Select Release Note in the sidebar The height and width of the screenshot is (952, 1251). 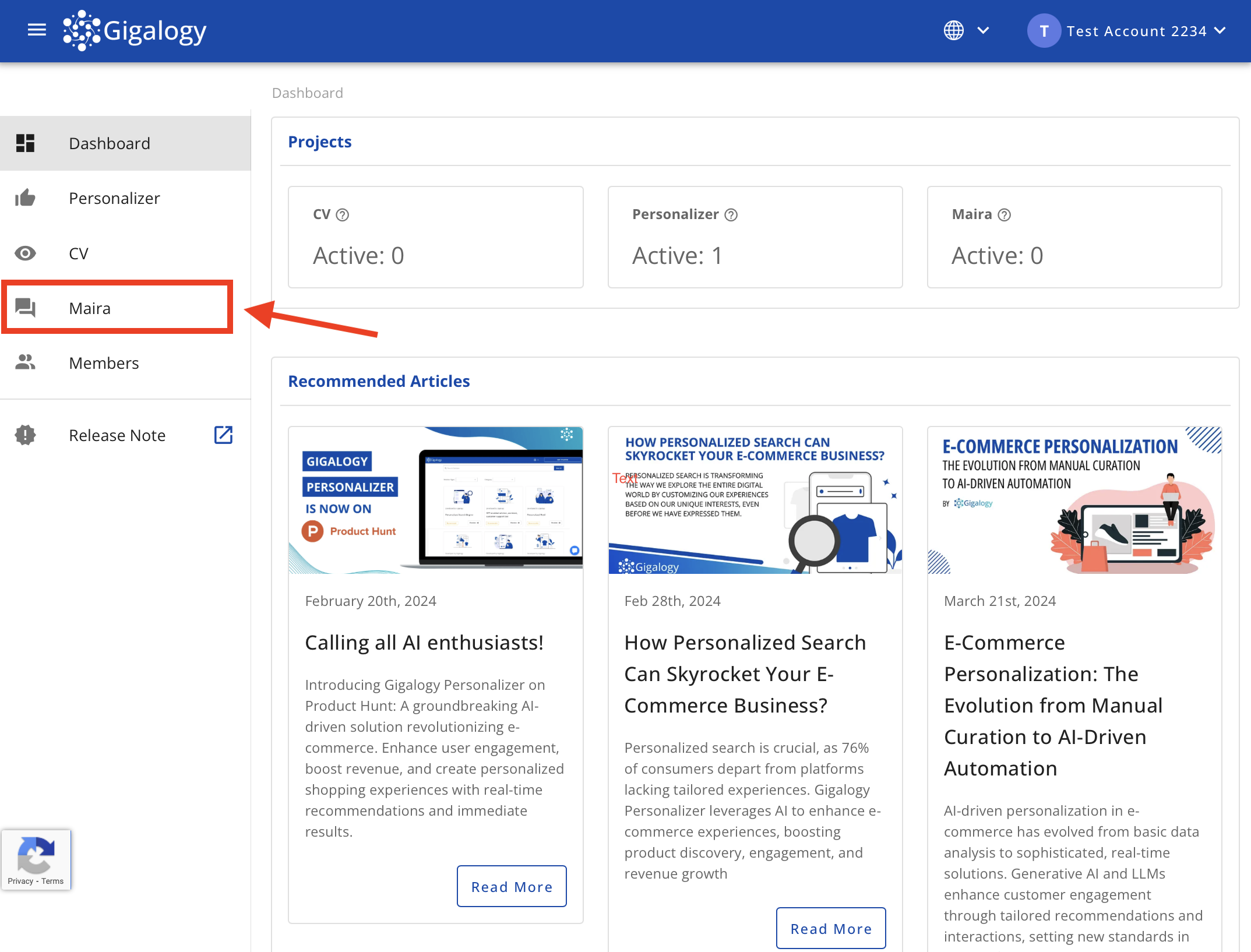pos(117,435)
